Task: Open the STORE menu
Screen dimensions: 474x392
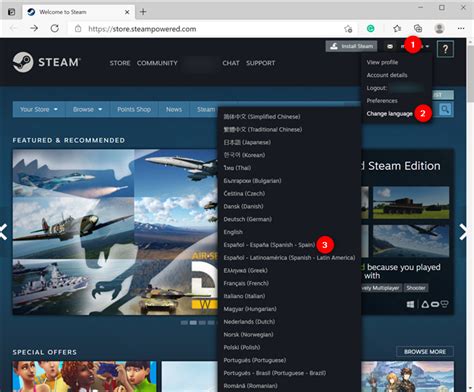Action: pos(120,63)
